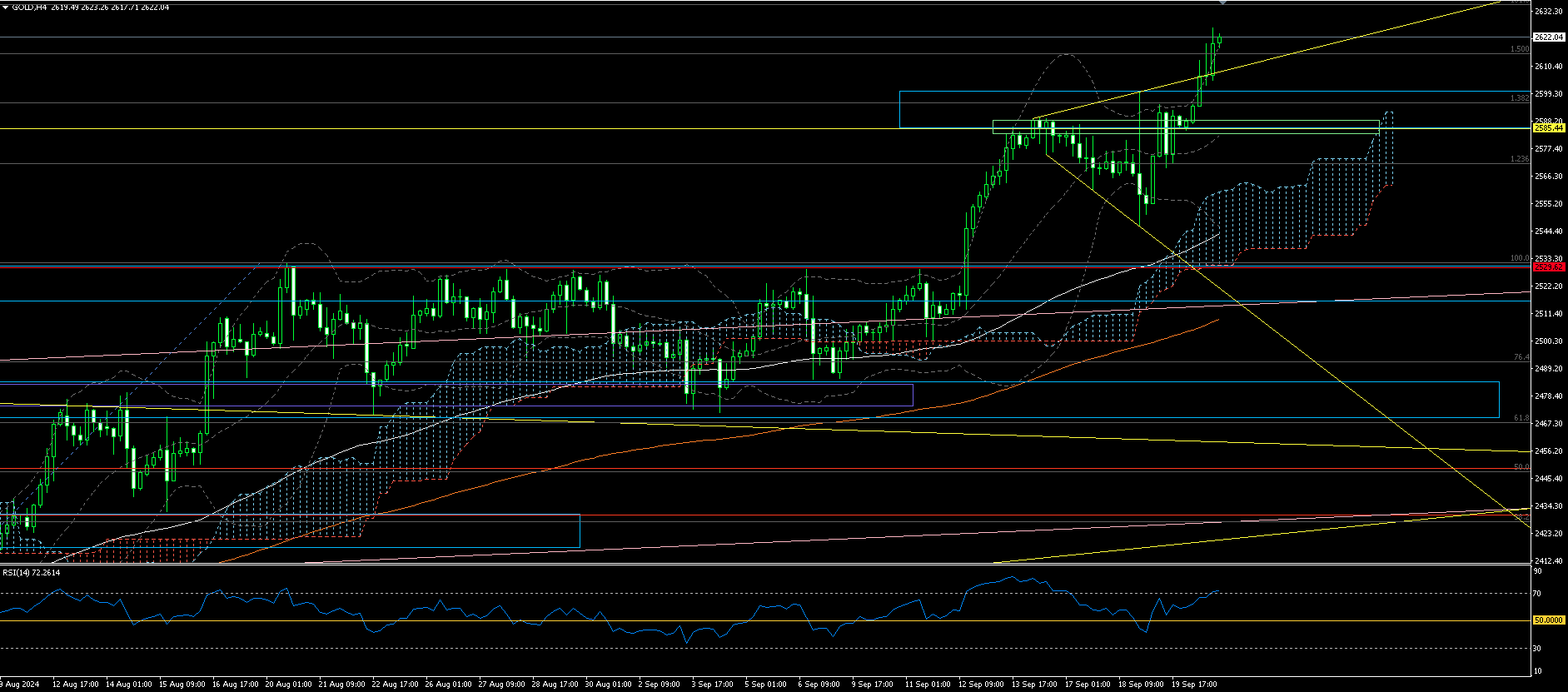Click the 22 Aug 17:00 time label

coord(395,685)
